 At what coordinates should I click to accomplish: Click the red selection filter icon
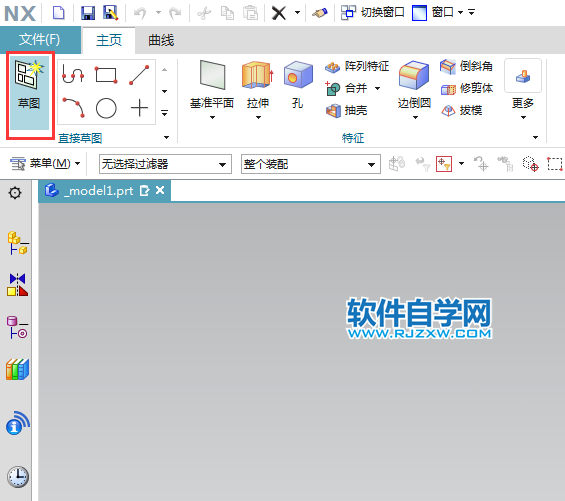pyautogui.click(x=444, y=164)
